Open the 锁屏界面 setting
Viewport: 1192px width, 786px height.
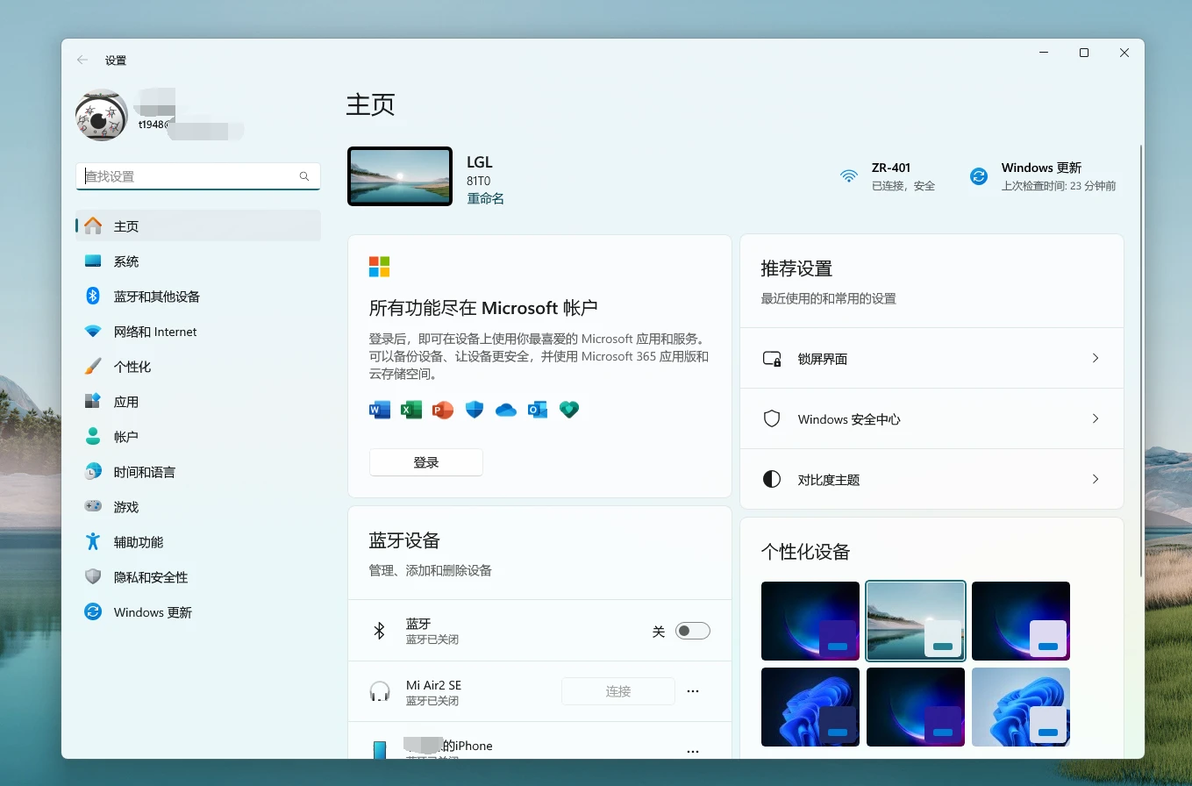click(x=931, y=358)
